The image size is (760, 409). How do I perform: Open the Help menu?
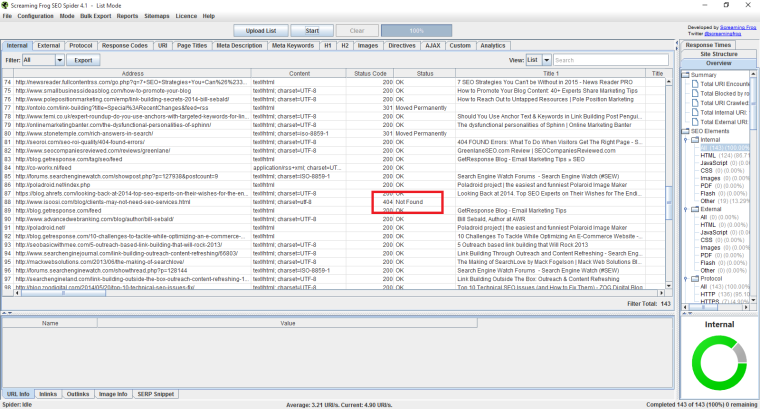208,16
